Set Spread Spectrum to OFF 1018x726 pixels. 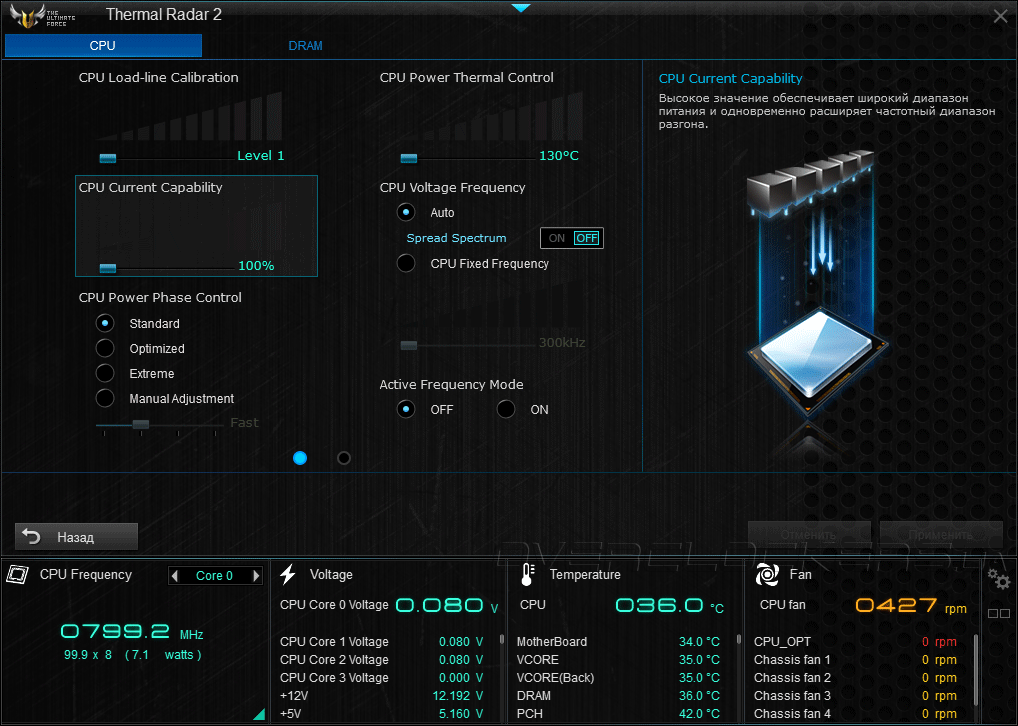tap(587, 238)
